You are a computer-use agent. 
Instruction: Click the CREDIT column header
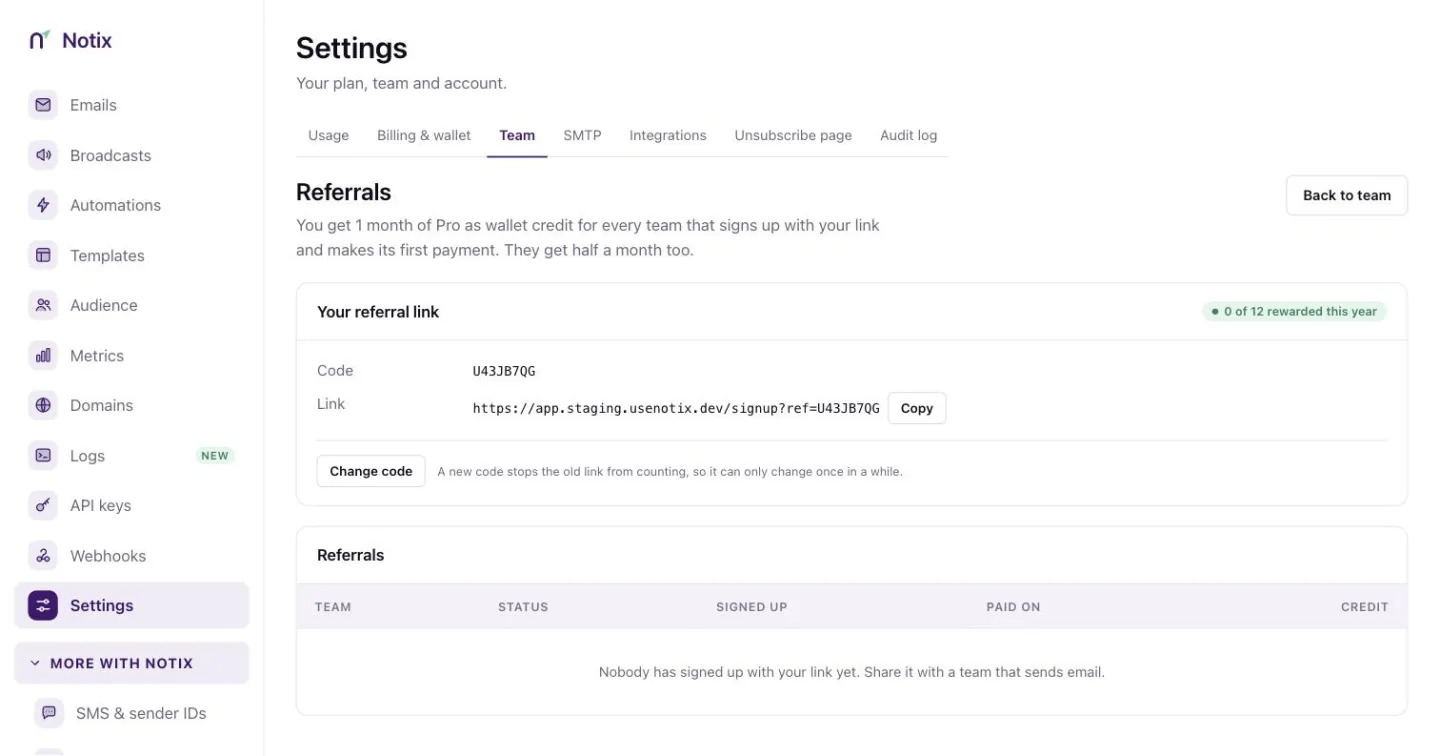point(1365,607)
